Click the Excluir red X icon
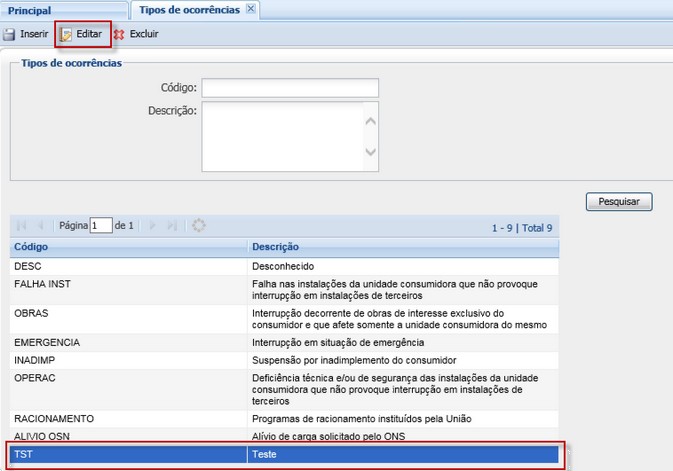673x471 pixels. pyautogui.click(x=119, y=34)
